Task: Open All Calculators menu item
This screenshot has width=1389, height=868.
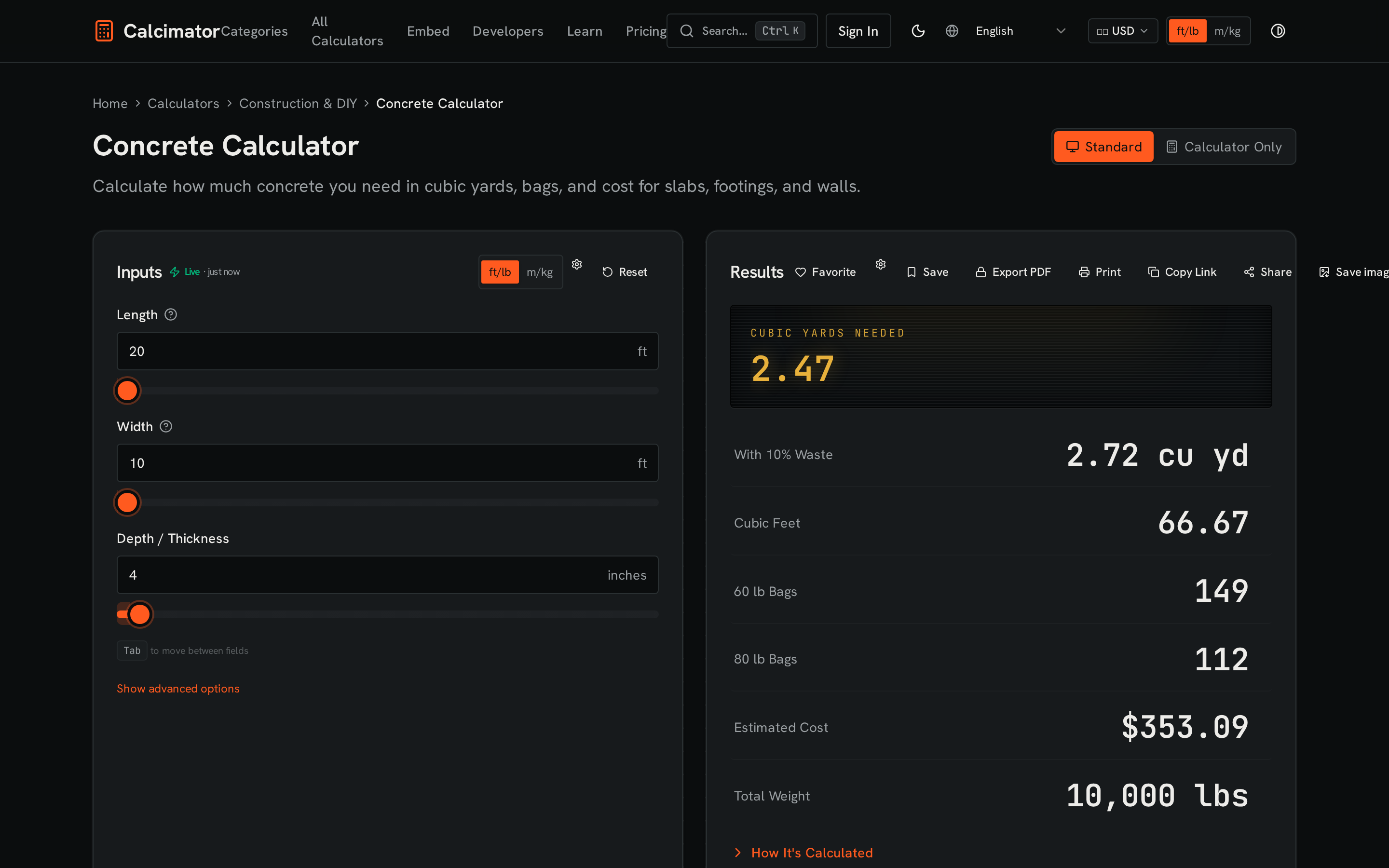Action: (347, 31)
